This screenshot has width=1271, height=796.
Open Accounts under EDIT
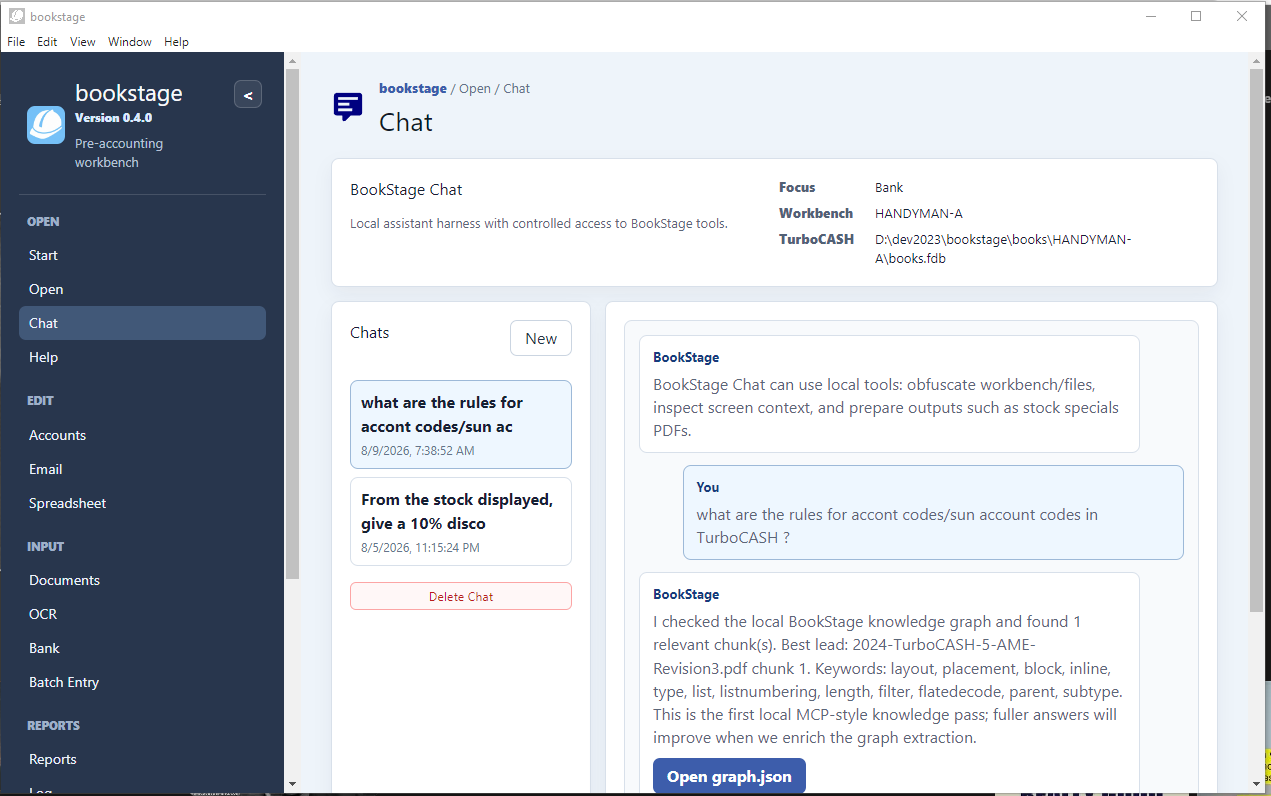pyautogui.click(x=142, y=435)
